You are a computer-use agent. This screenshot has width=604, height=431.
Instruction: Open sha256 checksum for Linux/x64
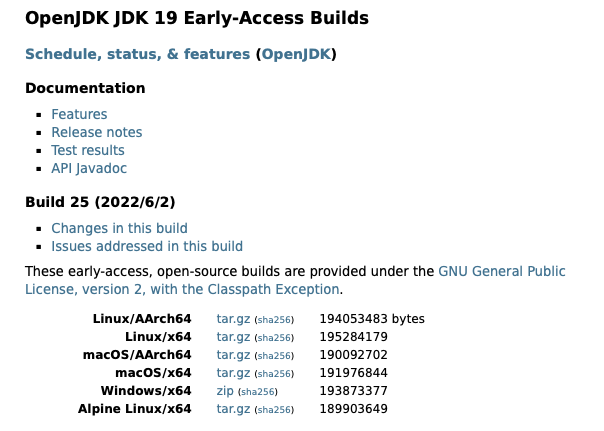(x=274, y=338)
